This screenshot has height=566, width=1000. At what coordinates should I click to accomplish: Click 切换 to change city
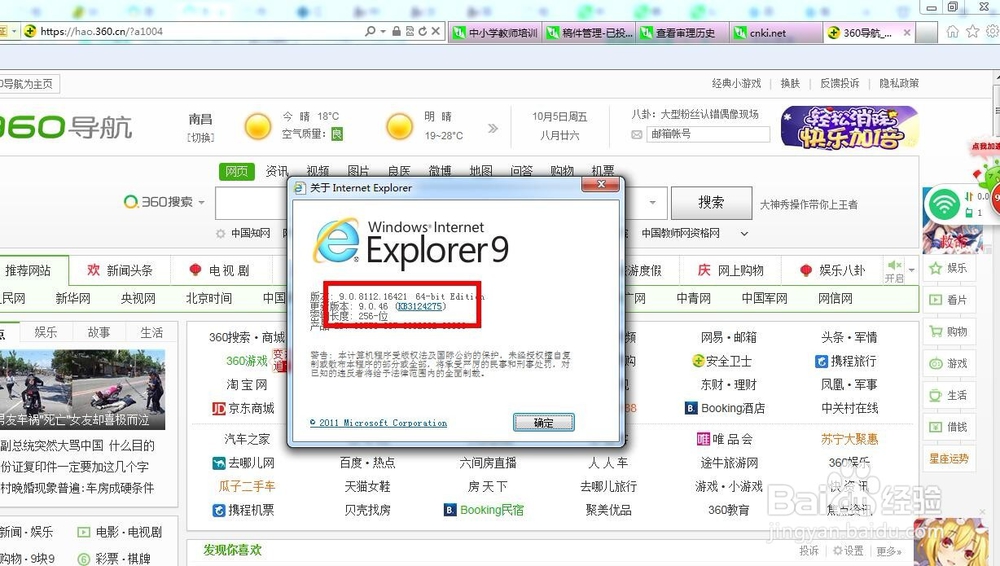point(200,137)
